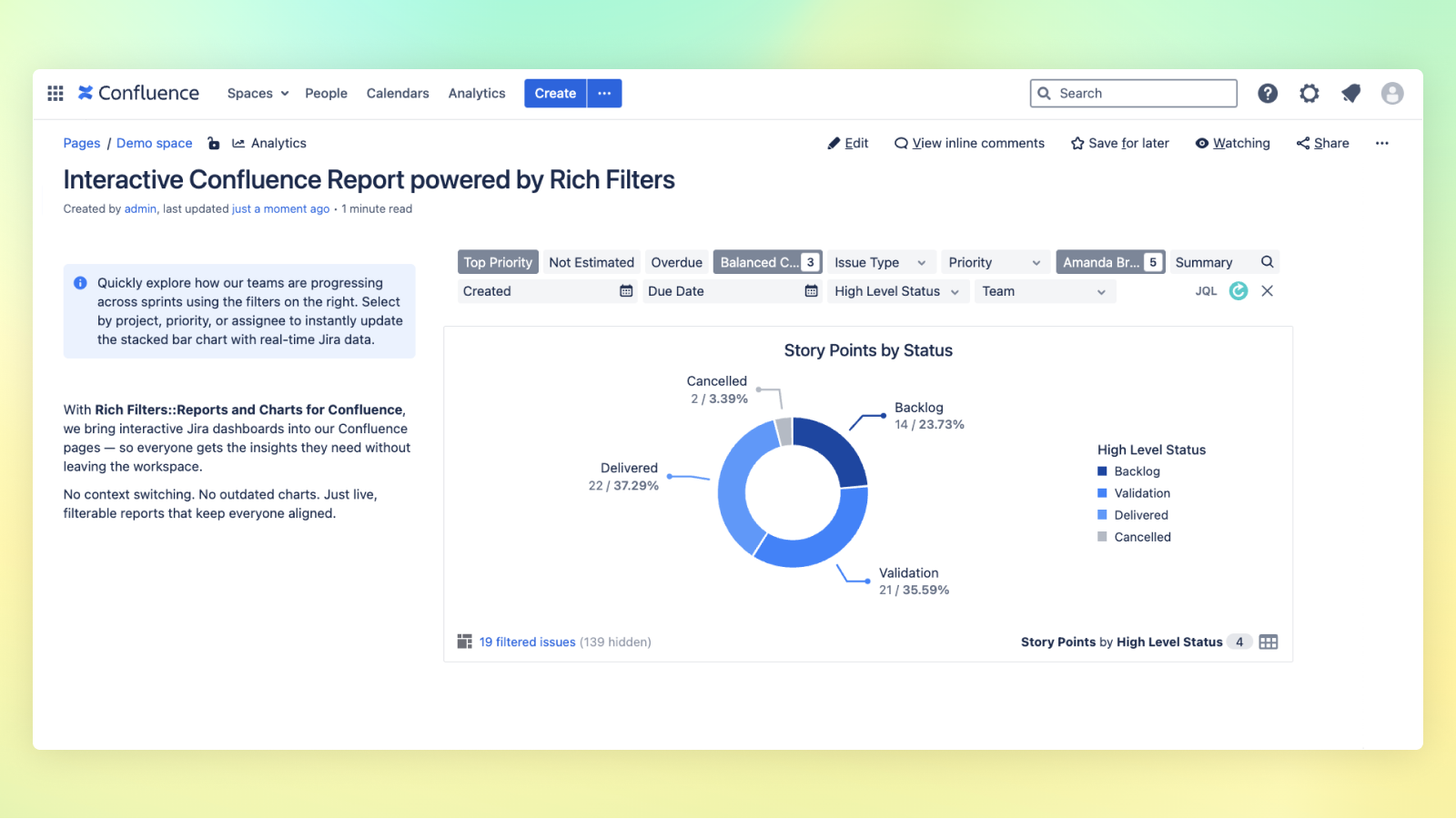Viewport: 1456px width, 819px height.
Task: Switch to table view icon
Action: [x=1269, y=642]
